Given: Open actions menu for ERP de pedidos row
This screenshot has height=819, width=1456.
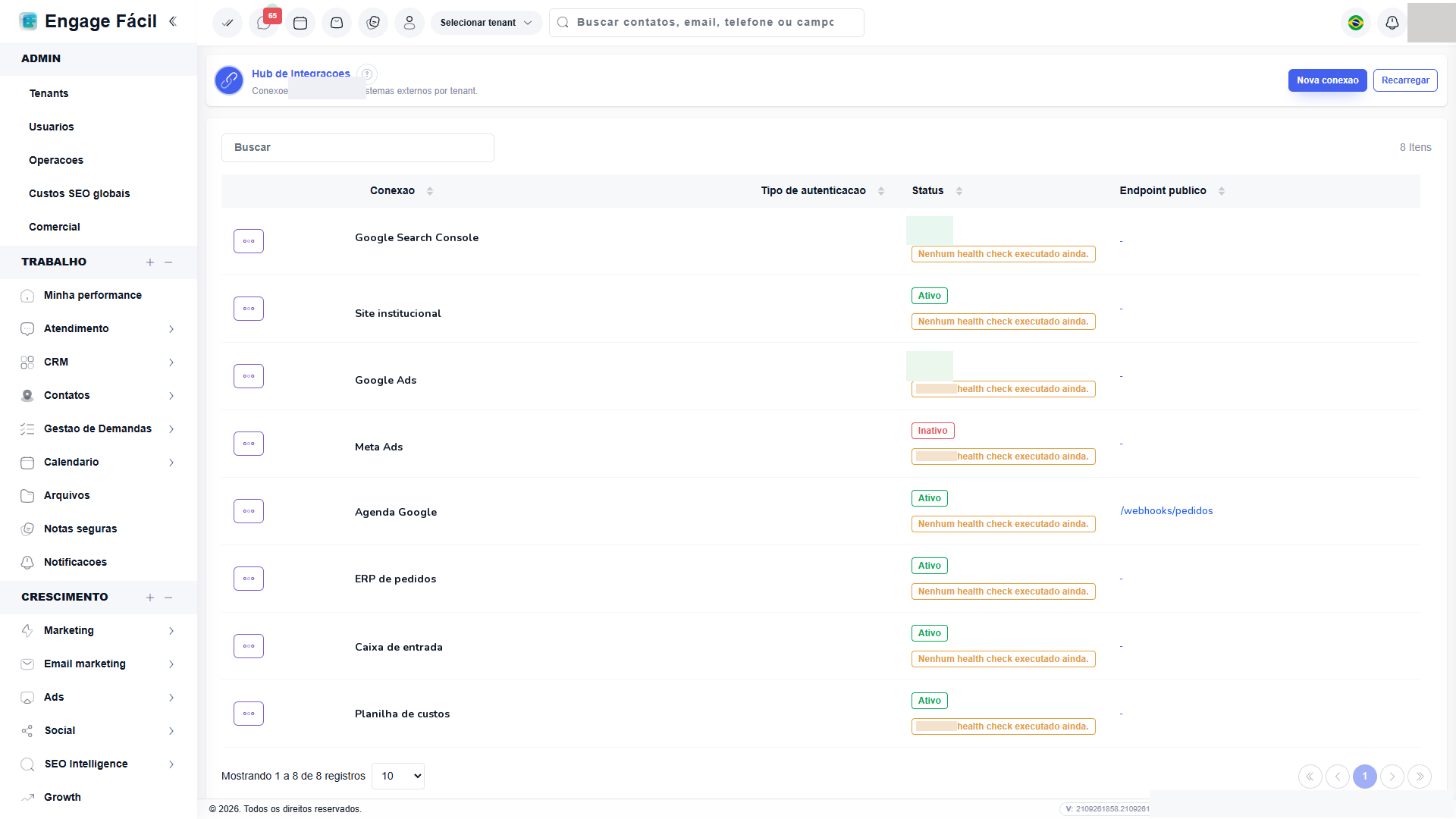Looking at the screenshot, I should coord(249,579).
